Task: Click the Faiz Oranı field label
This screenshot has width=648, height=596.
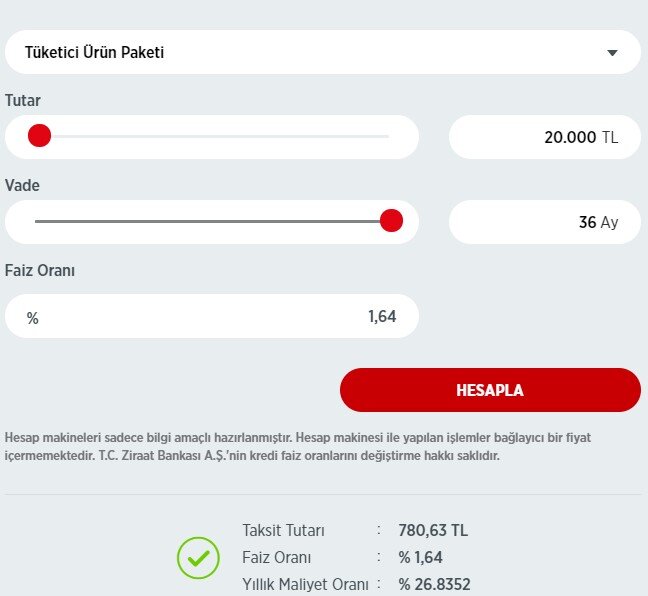Action: (x=40, y=271)
